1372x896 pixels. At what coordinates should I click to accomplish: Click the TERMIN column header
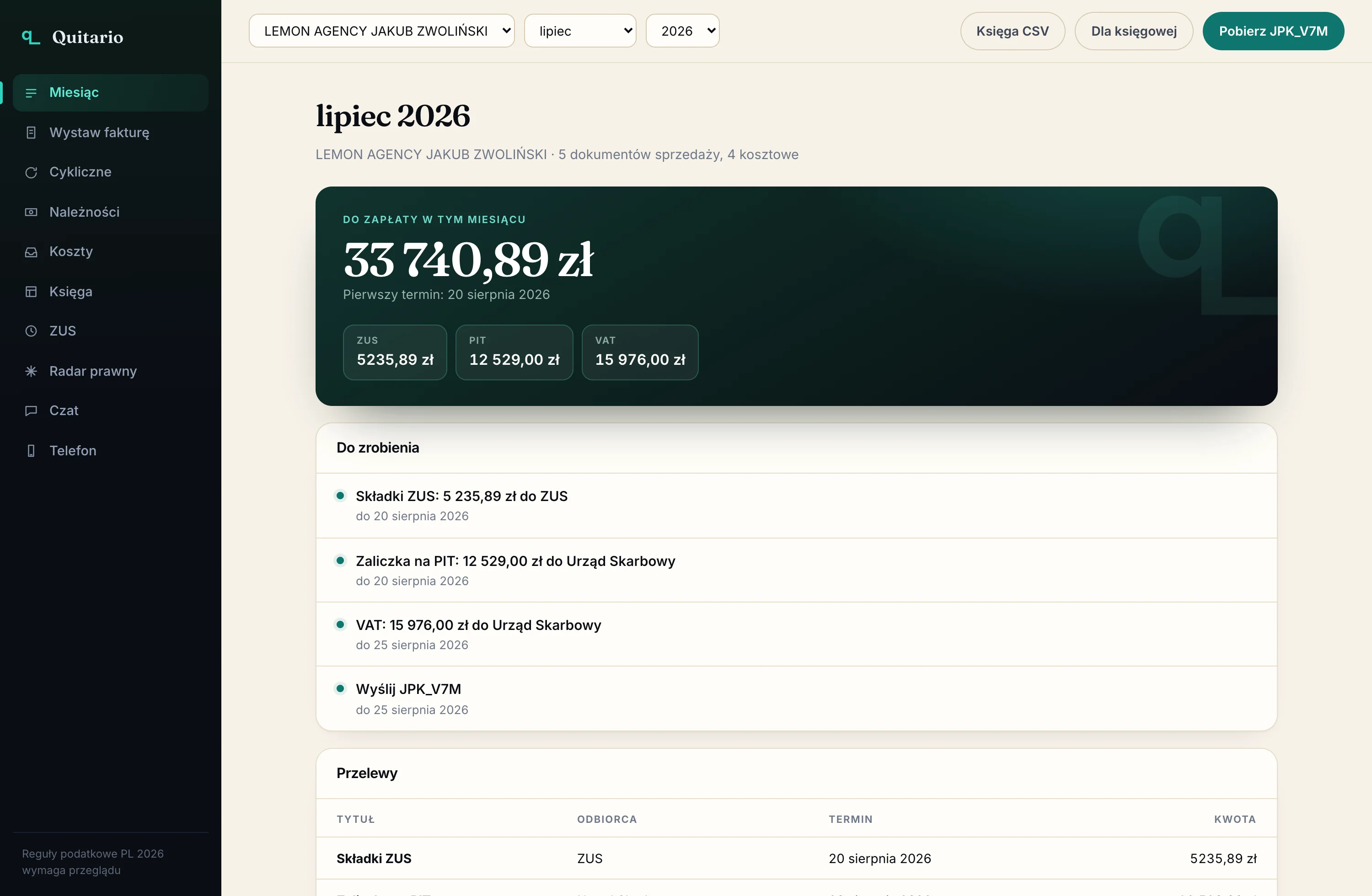[x=850, y=819]
